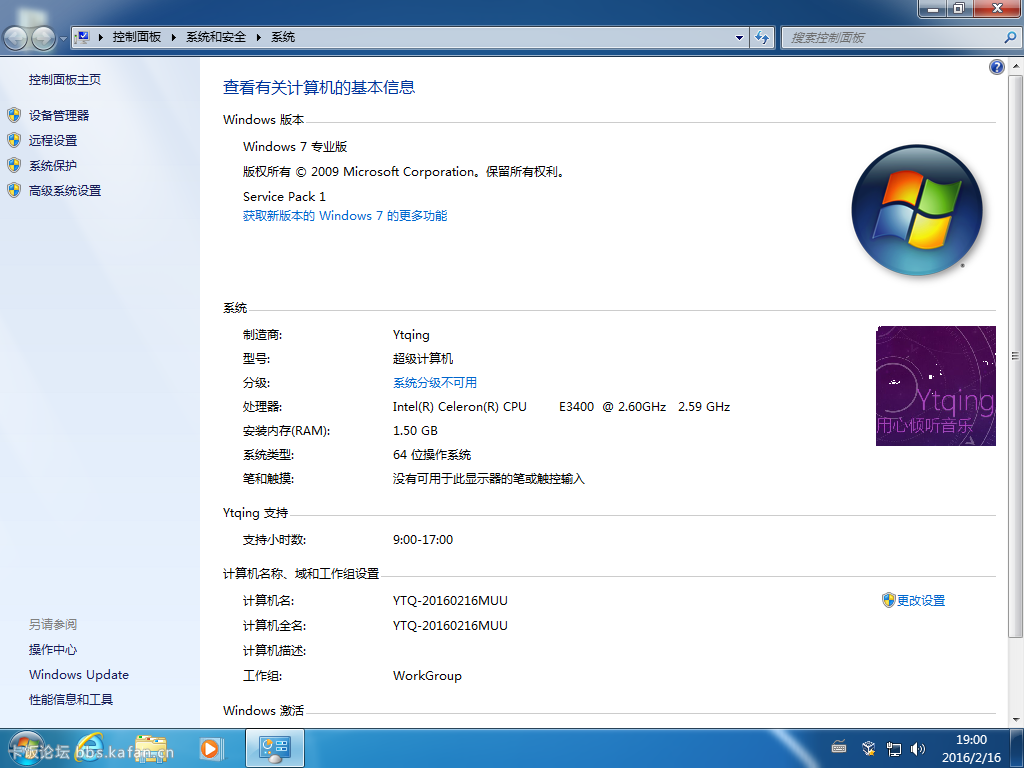The width and height of the screenshot is (1024, 768).
Task: Click the model value '超级计算机'
Action: point(423,359)
